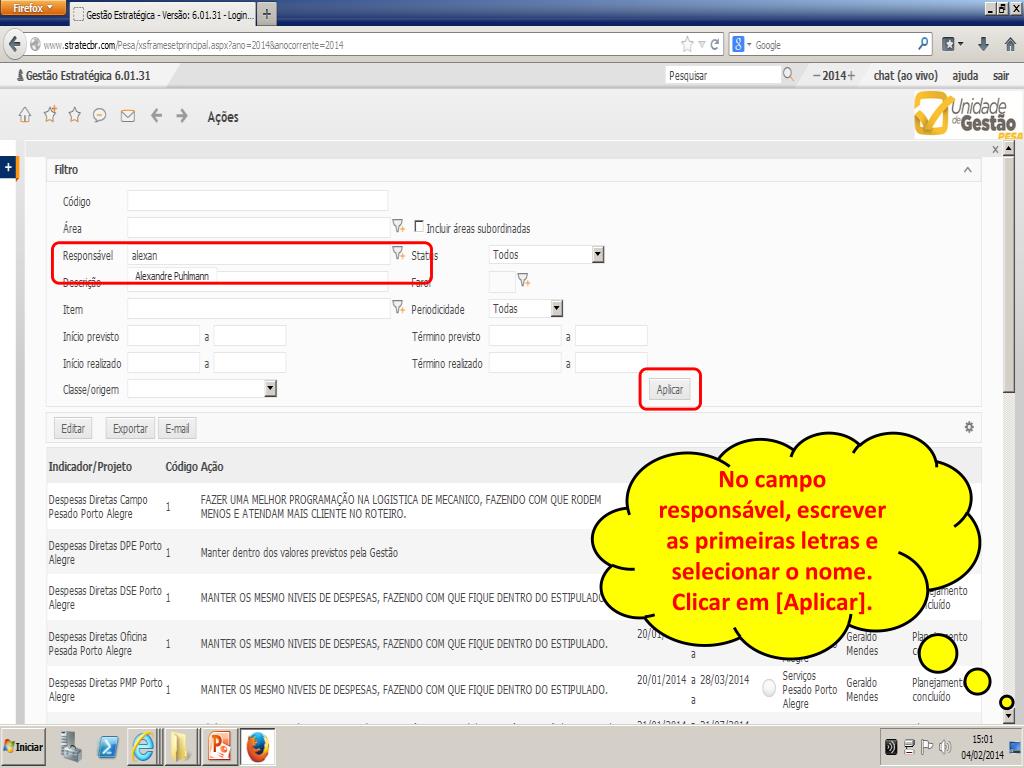This screenshot has height=768, width=1024.
Task: Focus the Item input field
Action: [x=258, y=308]
